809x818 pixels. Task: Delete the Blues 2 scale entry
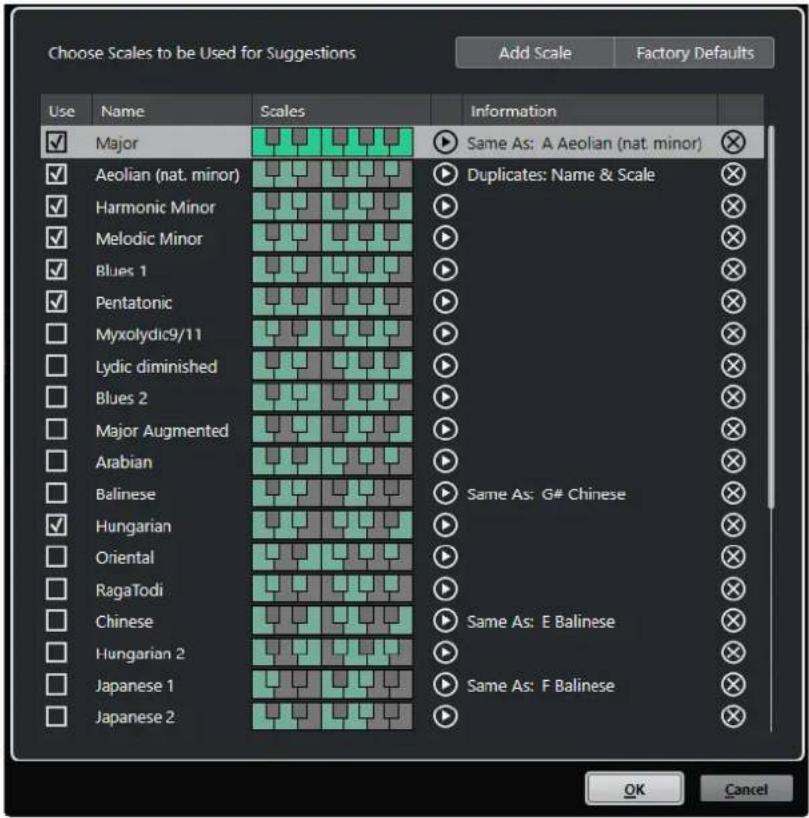pyautogui.click(x=733, y=398)
